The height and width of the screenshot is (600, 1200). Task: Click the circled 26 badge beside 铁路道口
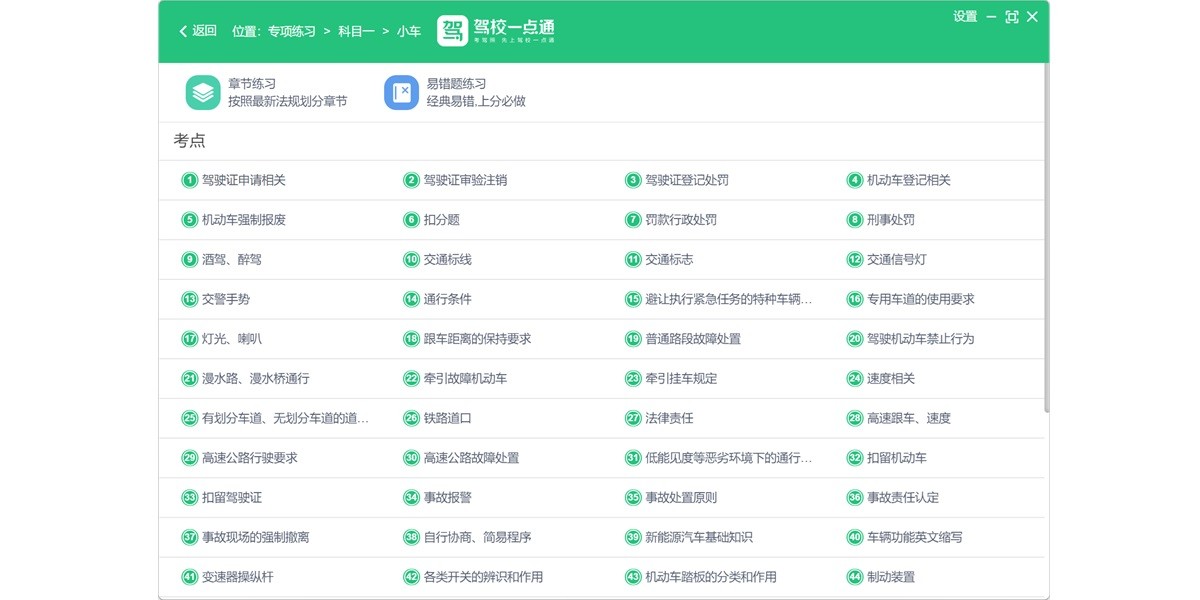click(410, 418)
